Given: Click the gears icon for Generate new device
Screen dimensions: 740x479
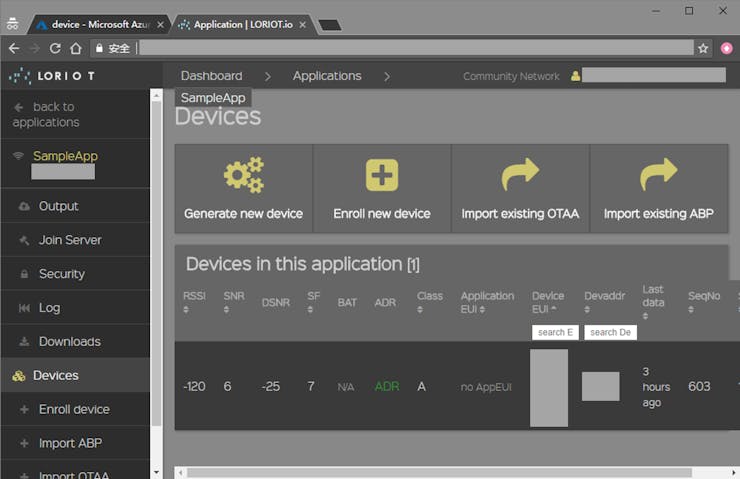Looking at the screenshot, I should coord(244,175).
